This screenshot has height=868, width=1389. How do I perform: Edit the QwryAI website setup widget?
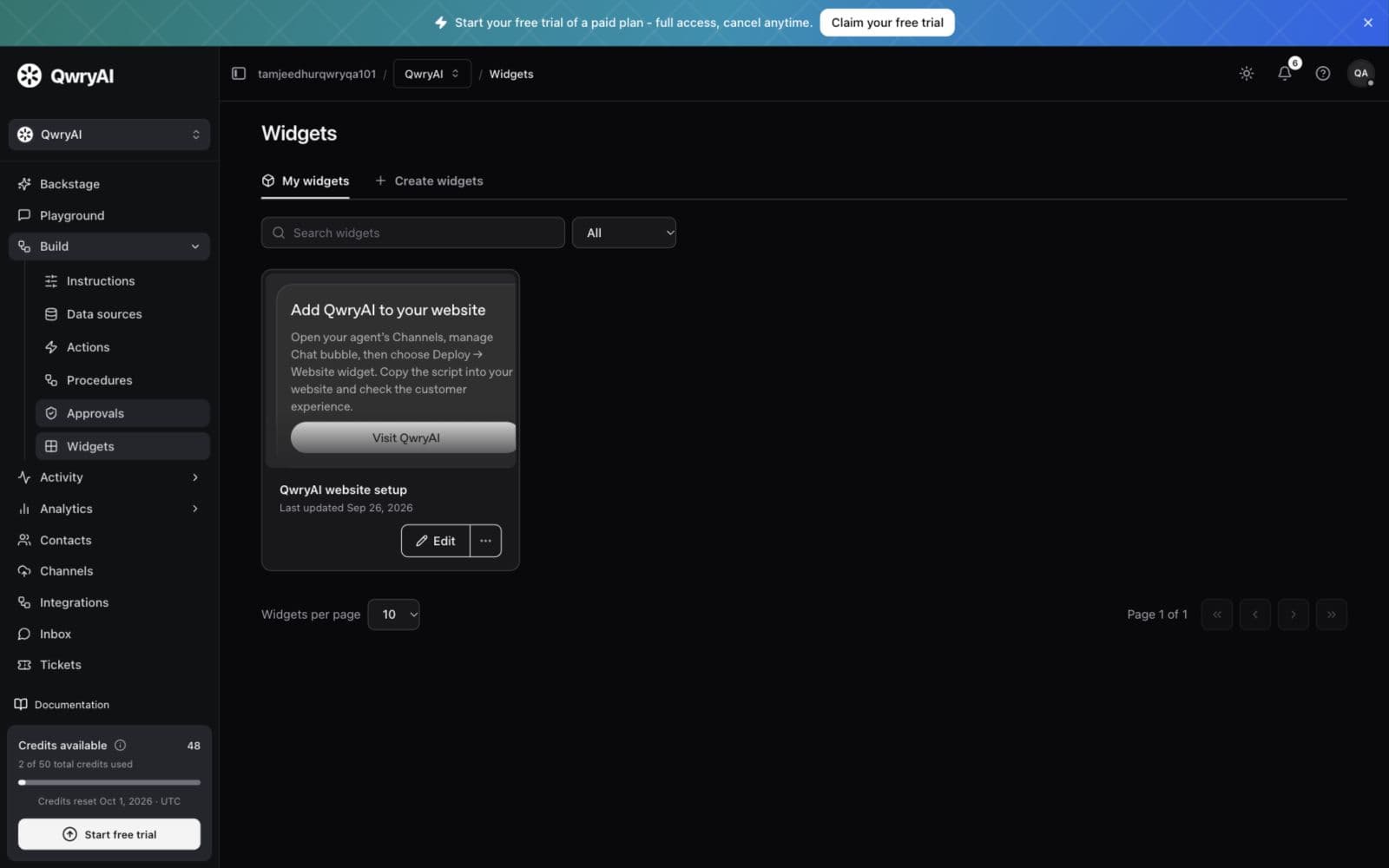[436, 541]
